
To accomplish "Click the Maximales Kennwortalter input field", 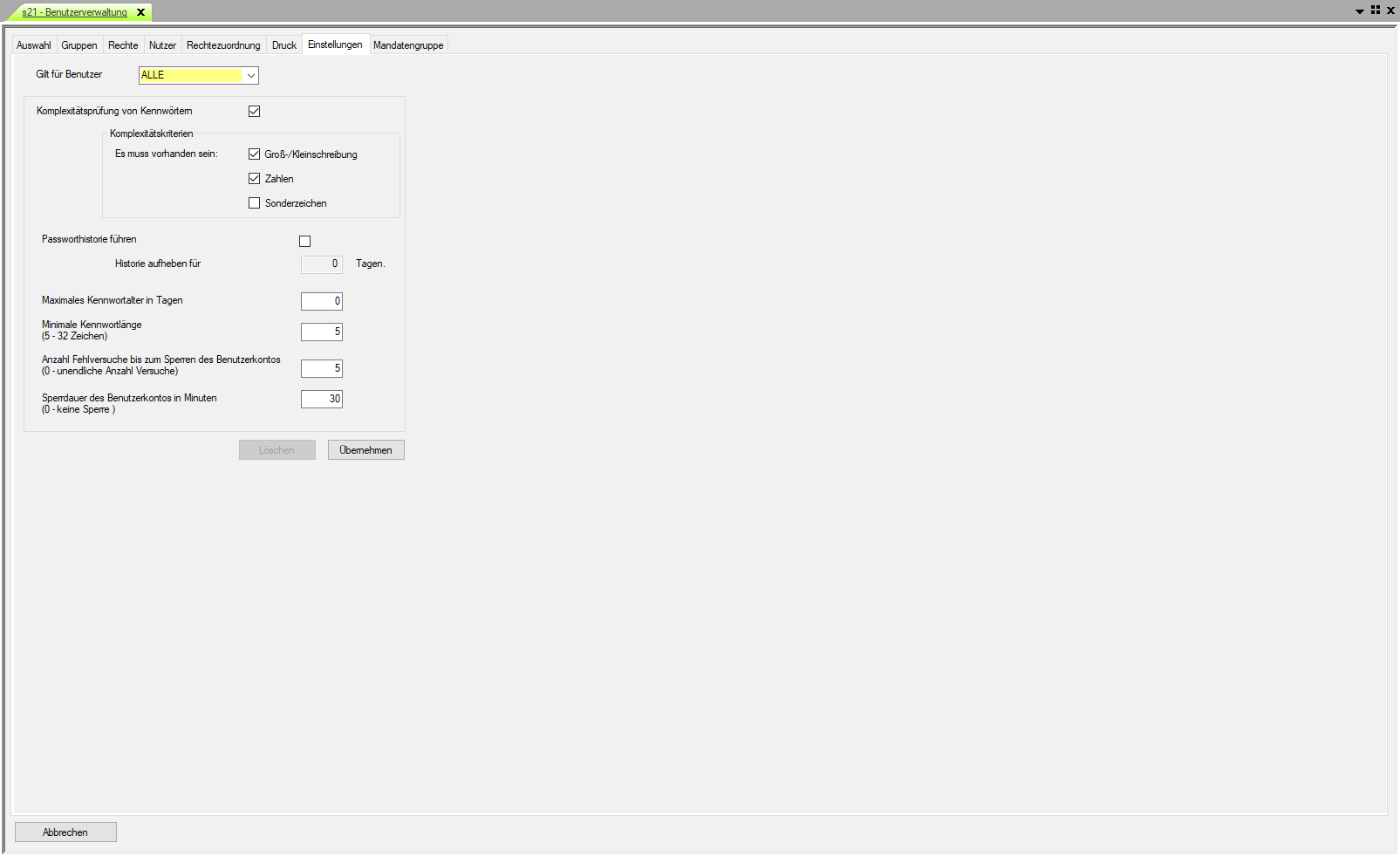I will [x=322, y=301].
